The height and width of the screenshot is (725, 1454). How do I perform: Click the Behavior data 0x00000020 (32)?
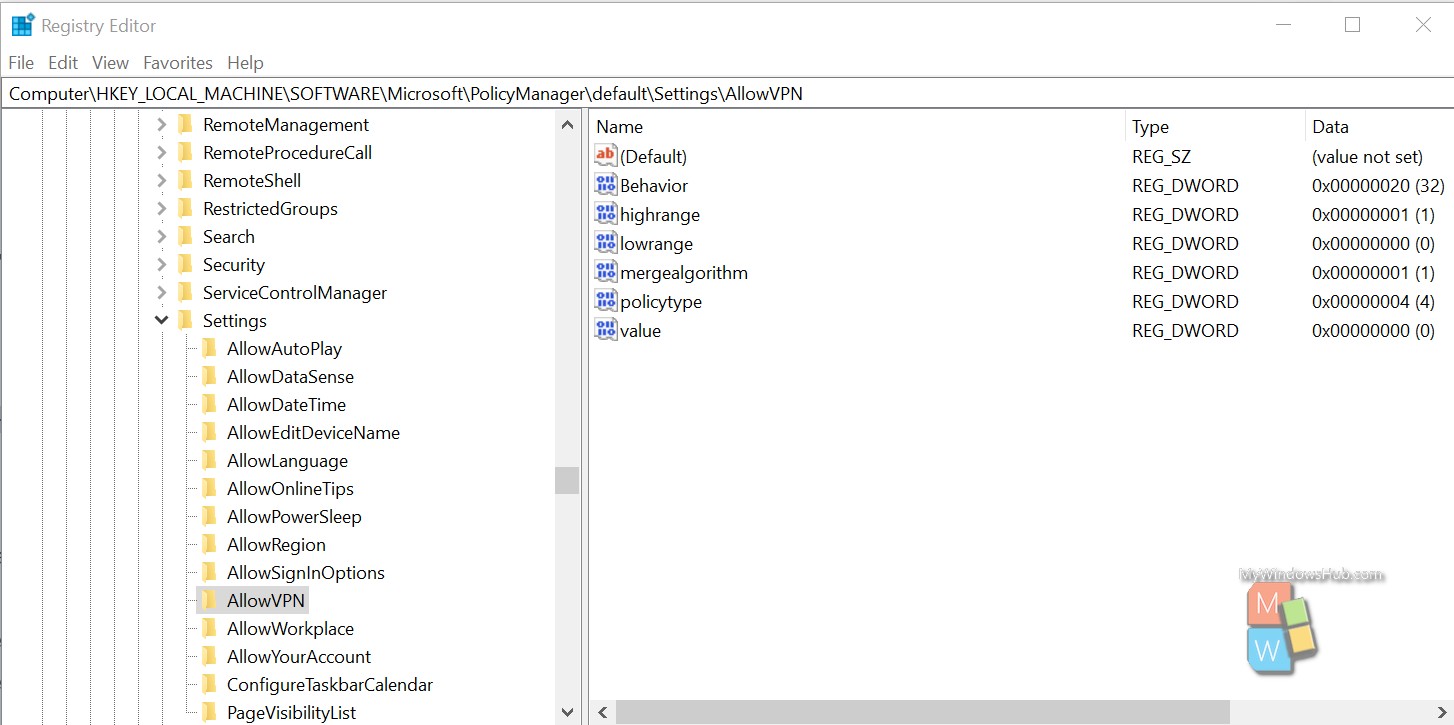click(x=1378, y=185)
